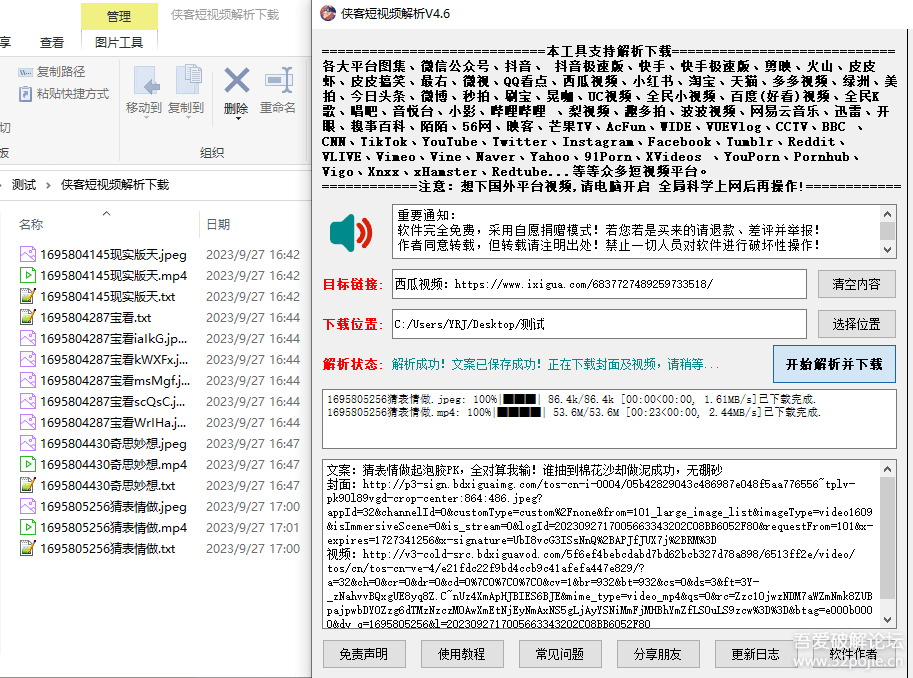Select the 1695804430奇思妙想.txt file icon

coord(27,485)
